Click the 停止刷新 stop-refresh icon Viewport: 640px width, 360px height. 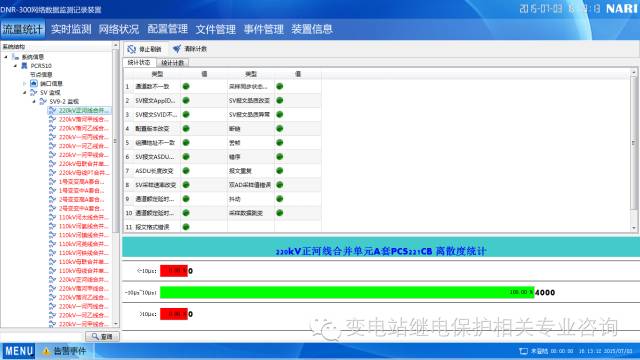click(x=131, y=49)
